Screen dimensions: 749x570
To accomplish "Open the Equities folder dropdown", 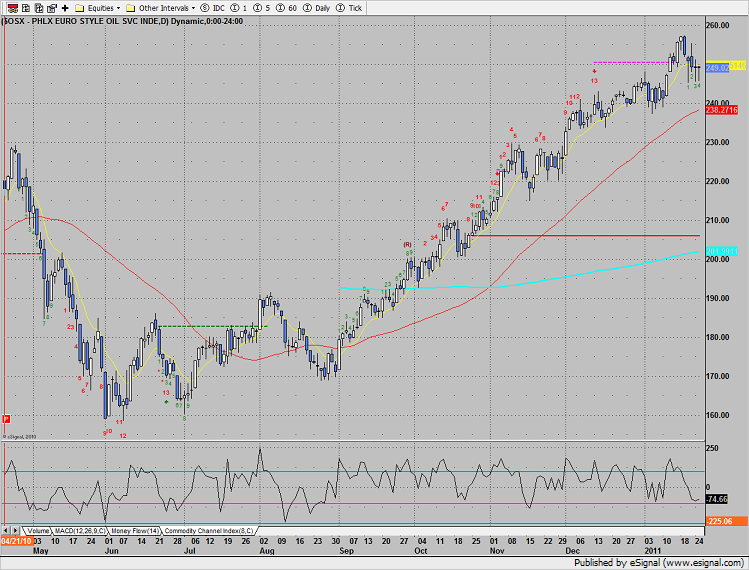I will (97, 8).
